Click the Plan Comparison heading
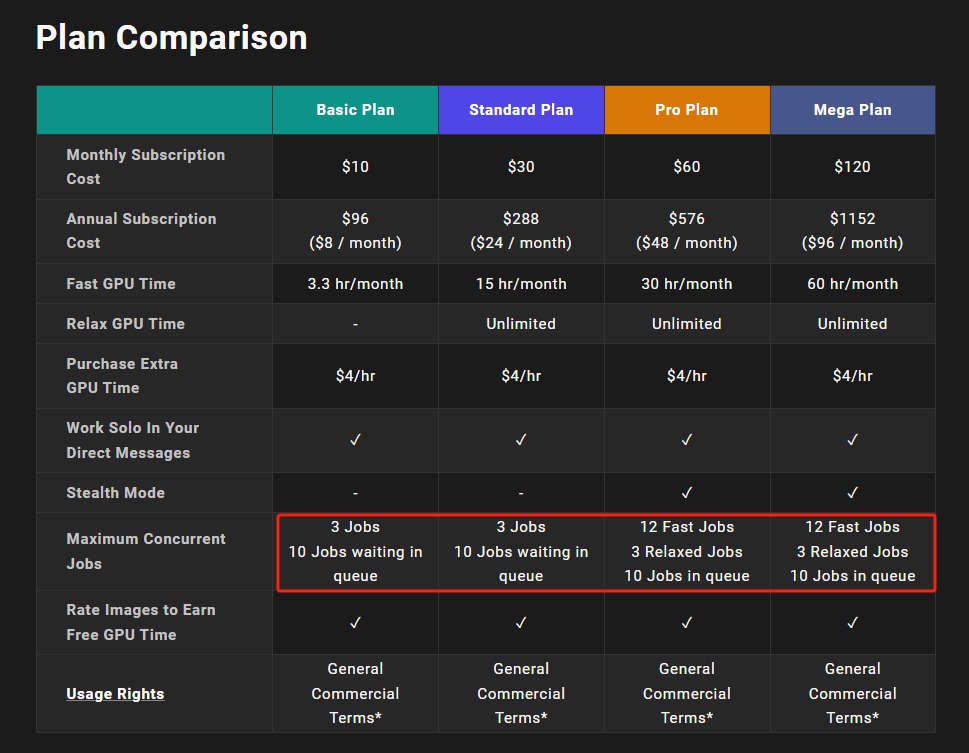The width and height of the screenshot is (969, 753). (x=171, y=38)
